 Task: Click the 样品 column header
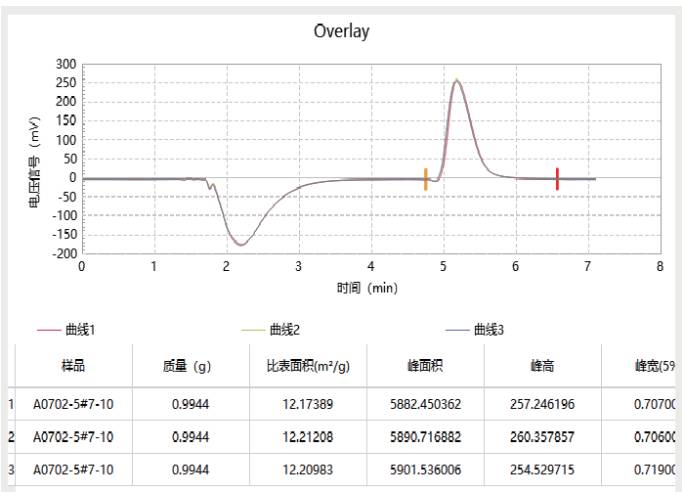(x=74, y=366)
